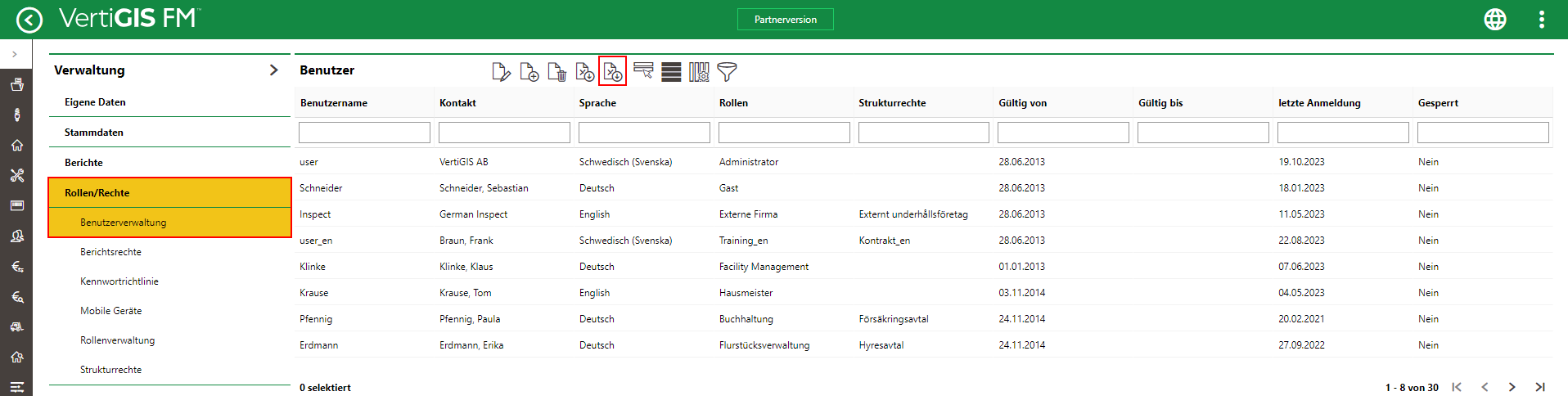
Task: Click the Partnerversion button
Action: coord(786,20)
